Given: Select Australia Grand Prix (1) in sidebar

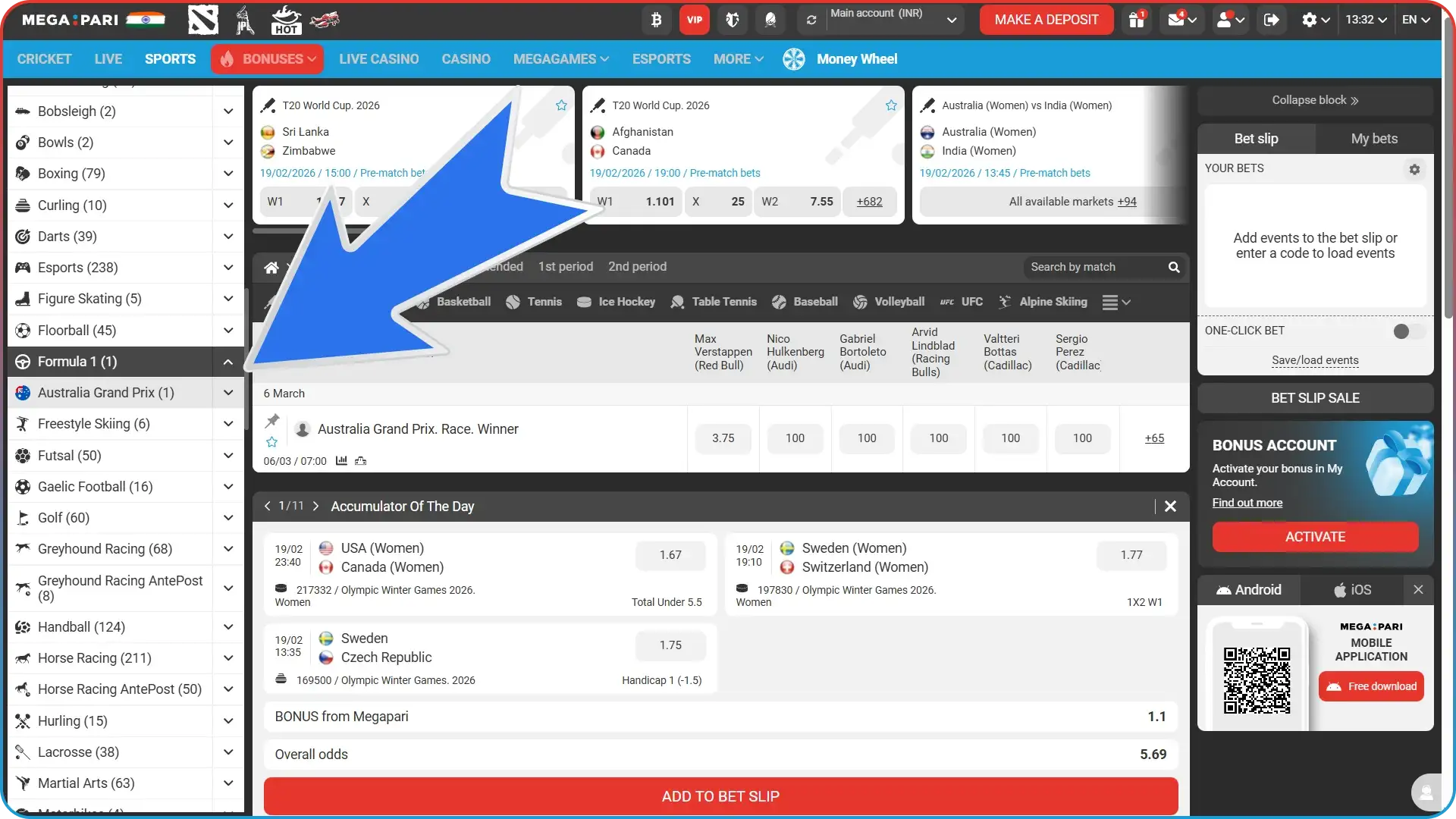Looking at the screenshot, I should [x=106, y=393].
